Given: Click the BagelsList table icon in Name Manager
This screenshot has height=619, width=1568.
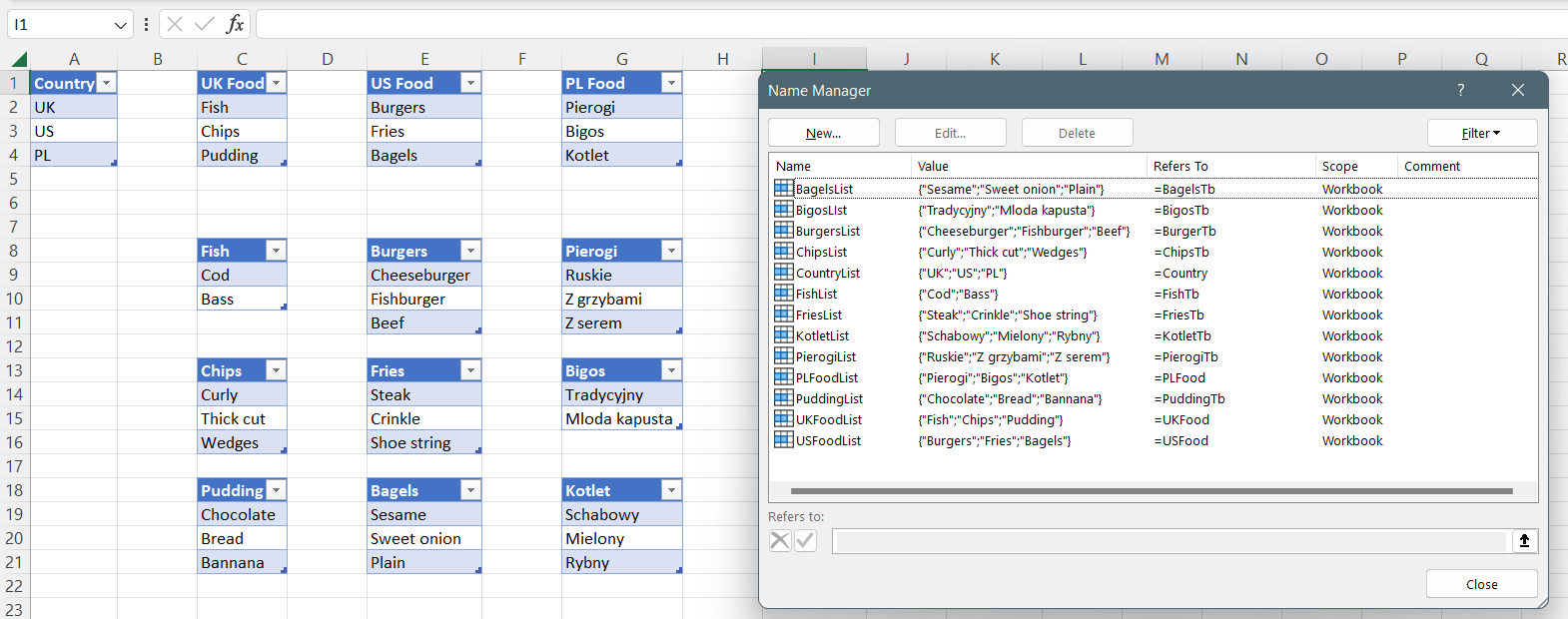Looking at the screenshot, I should [784, 188].
